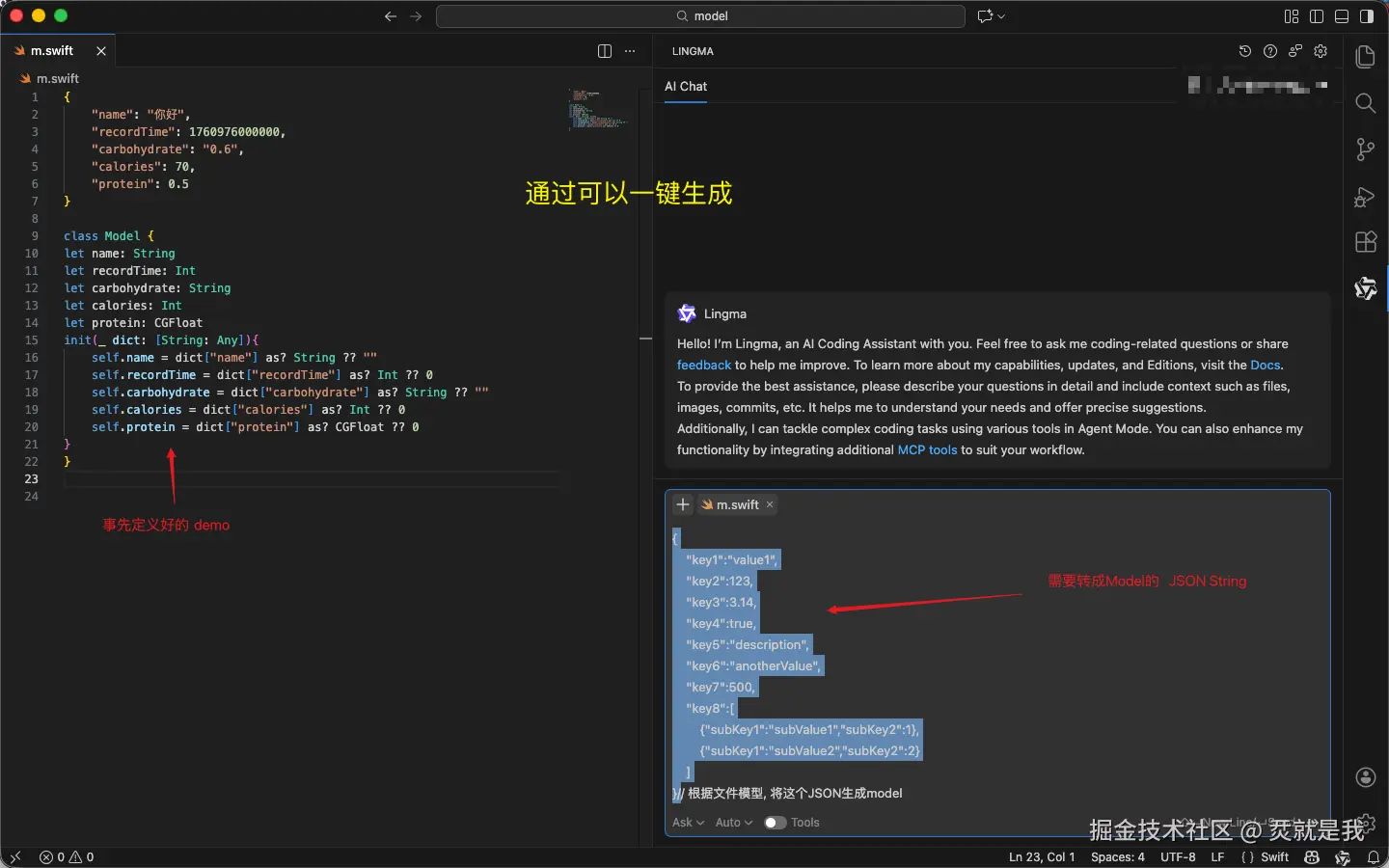This screenshot has width=1389, height=868.
Task: Open the Extensions view
Action: [x=1365, y=242]
